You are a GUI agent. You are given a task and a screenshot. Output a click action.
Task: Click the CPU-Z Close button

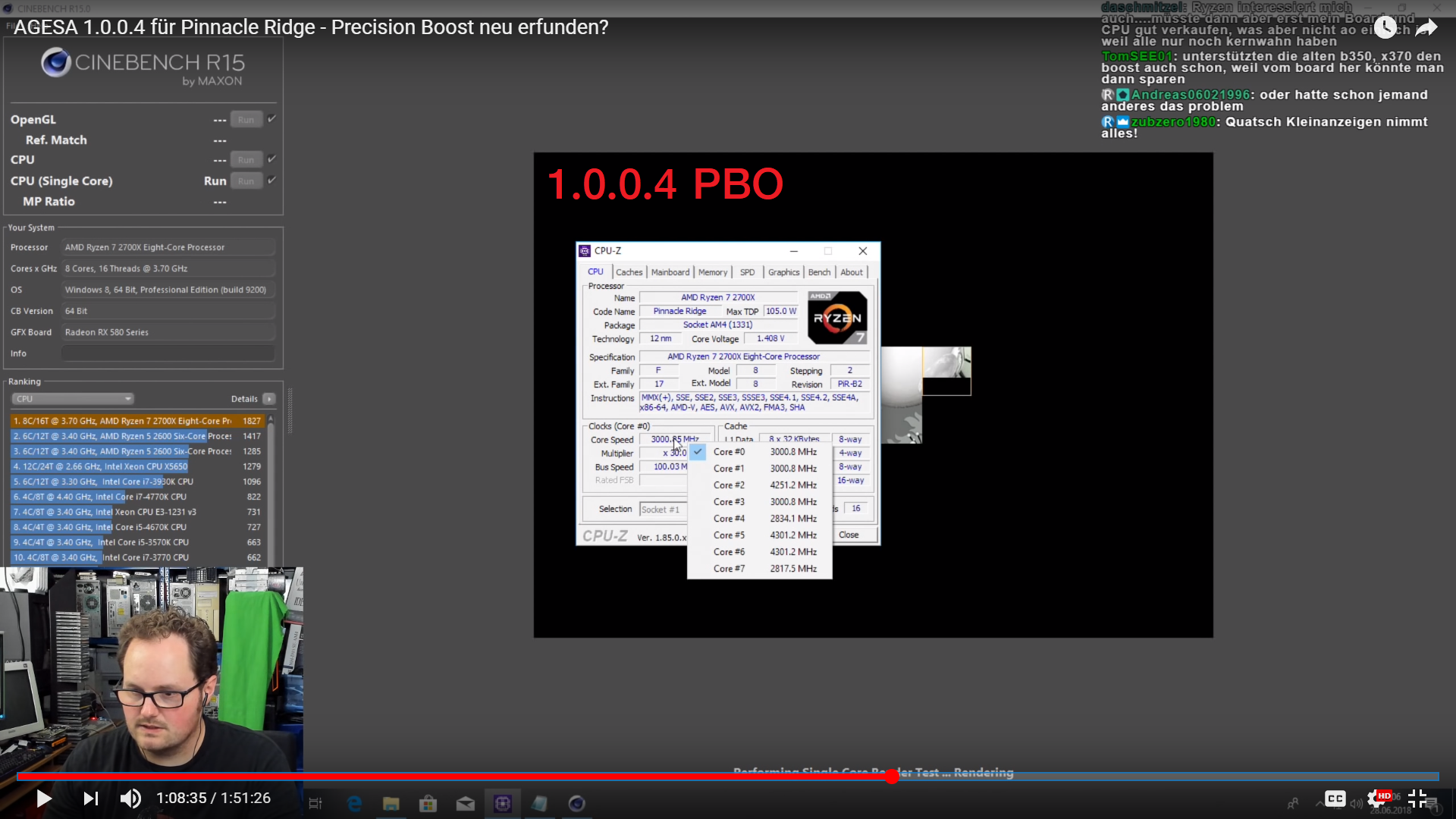coord(855,535)
